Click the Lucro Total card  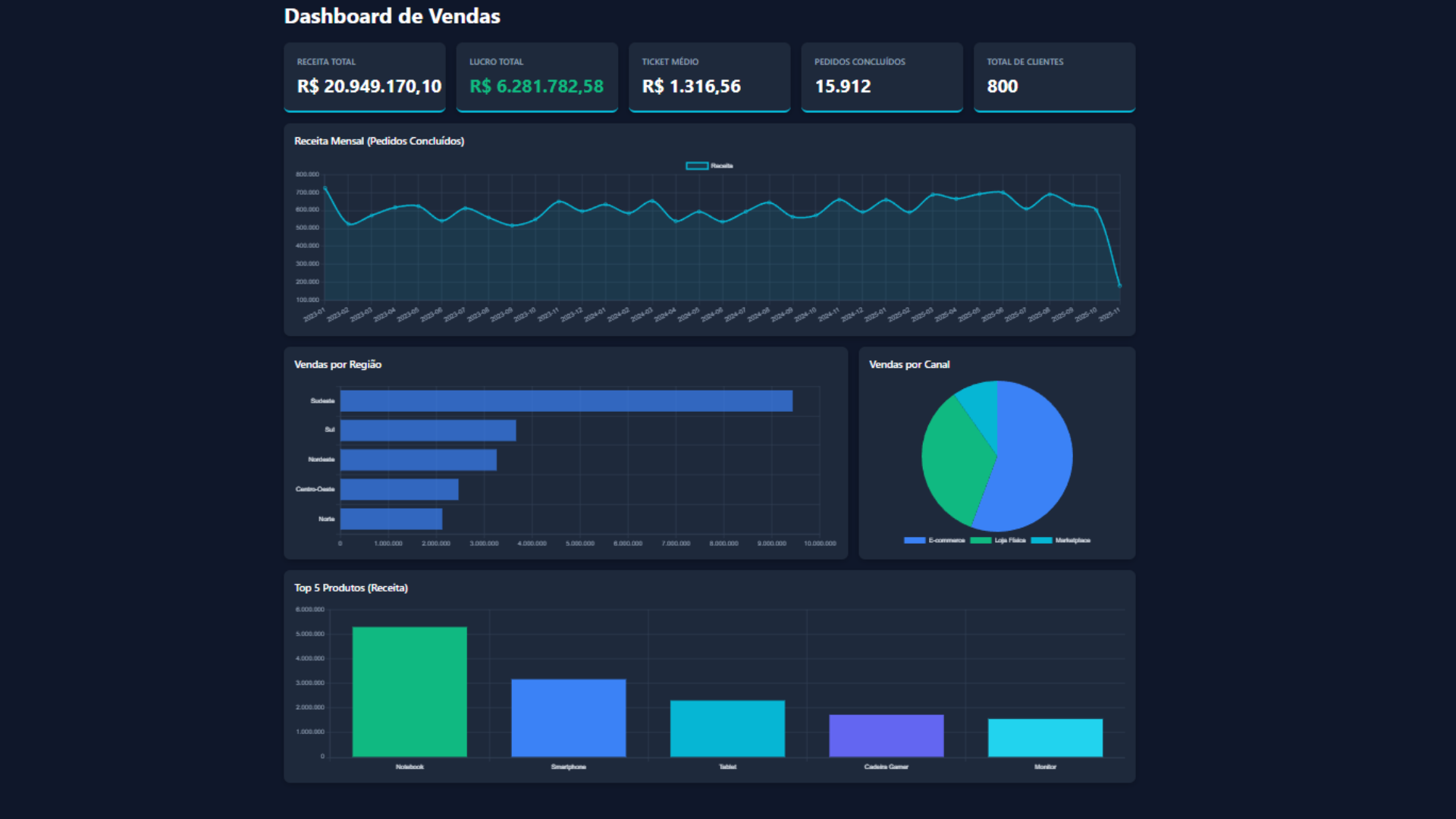[536, 77]
